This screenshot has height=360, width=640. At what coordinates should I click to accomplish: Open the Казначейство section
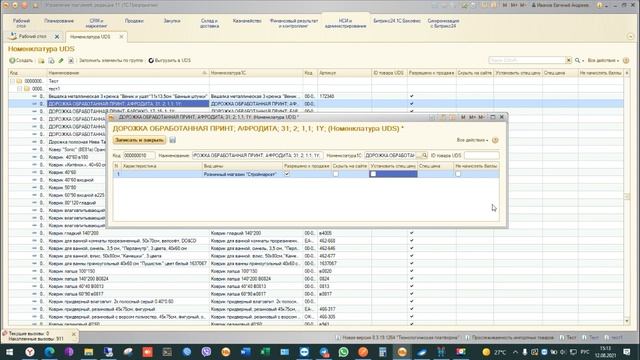coord(247,21)
